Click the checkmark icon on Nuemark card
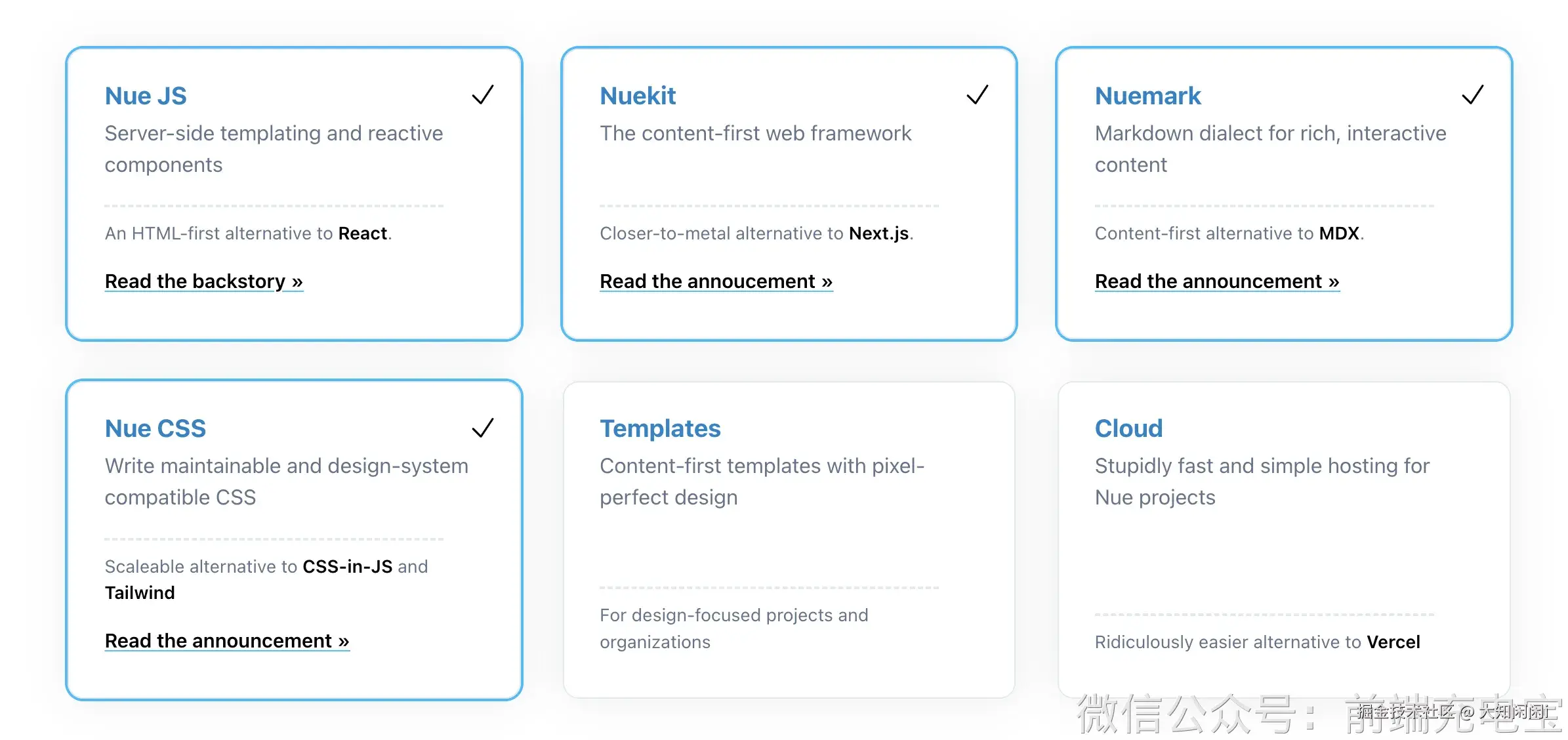This screenshot has width=1568, height=740. [x=1473, y=95]
